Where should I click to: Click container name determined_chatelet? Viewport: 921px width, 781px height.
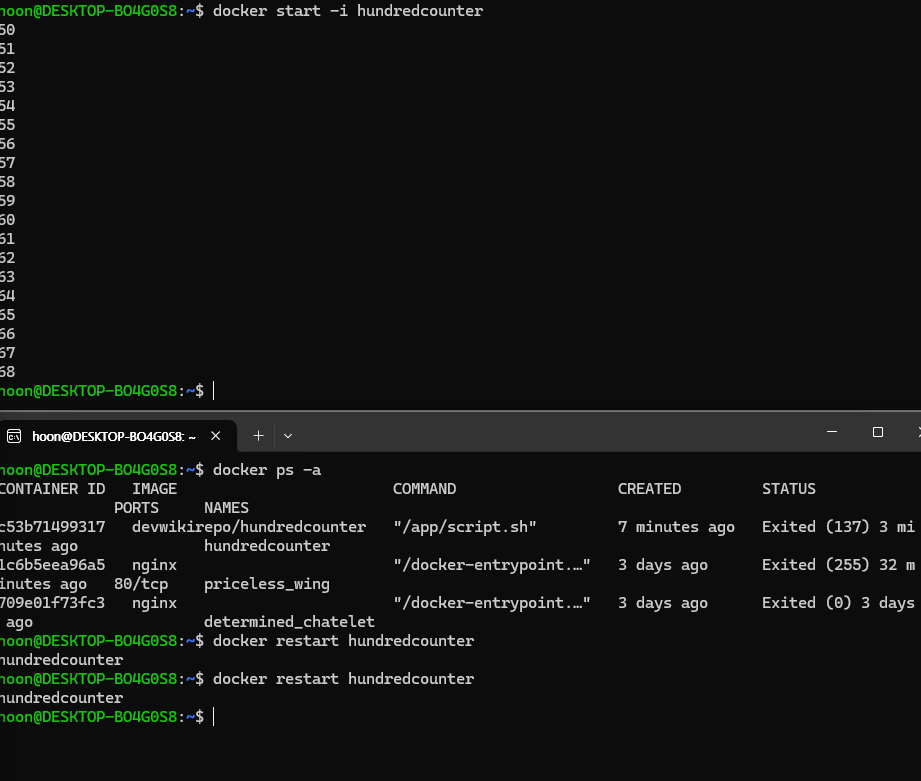(x=290, y=622)
